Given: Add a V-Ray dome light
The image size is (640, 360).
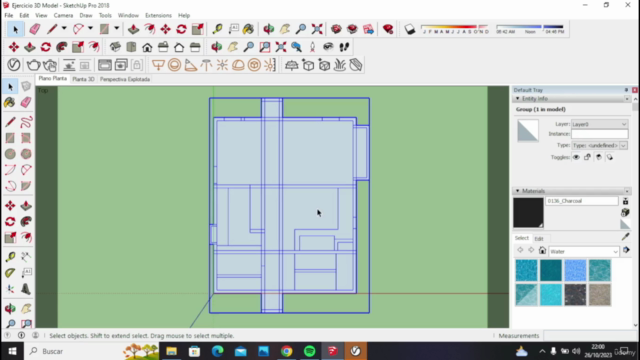Looking at the screenshot, I should 238,65.
